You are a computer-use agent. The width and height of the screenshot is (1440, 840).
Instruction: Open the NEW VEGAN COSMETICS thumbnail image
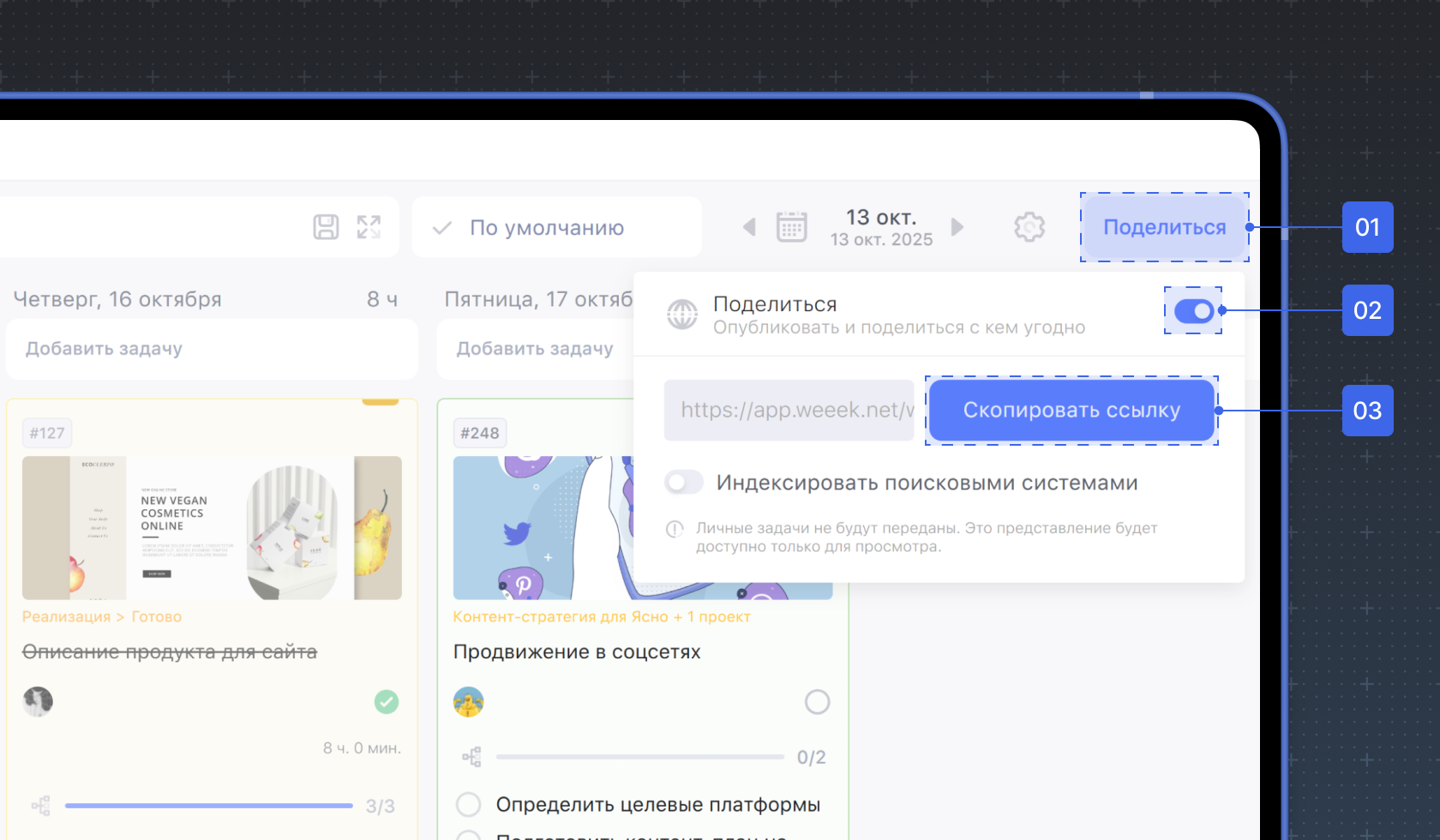tap(212, 527)
